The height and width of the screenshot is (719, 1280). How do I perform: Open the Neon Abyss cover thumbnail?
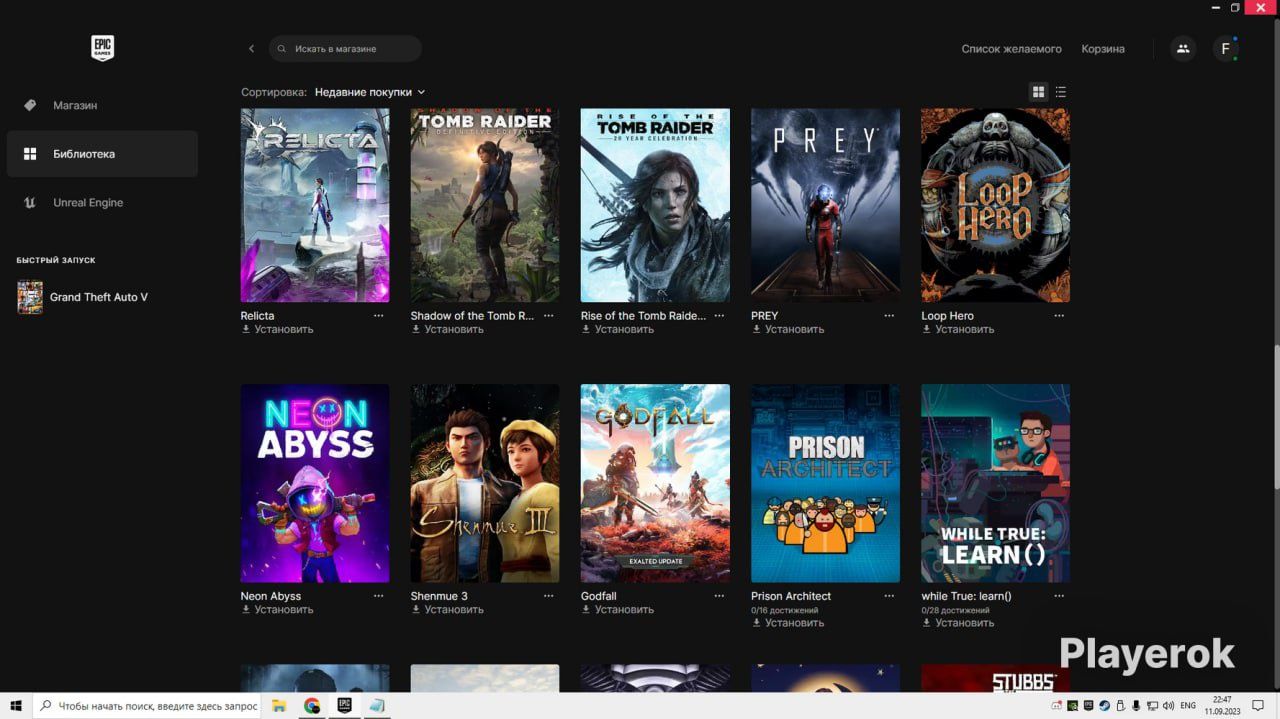(x=315, y=483)
